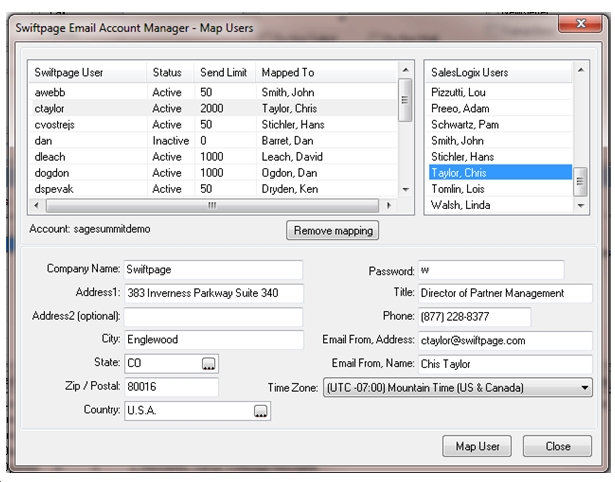Select Walsh, Linda in SalesLogix Users

(x=499, y=205)
